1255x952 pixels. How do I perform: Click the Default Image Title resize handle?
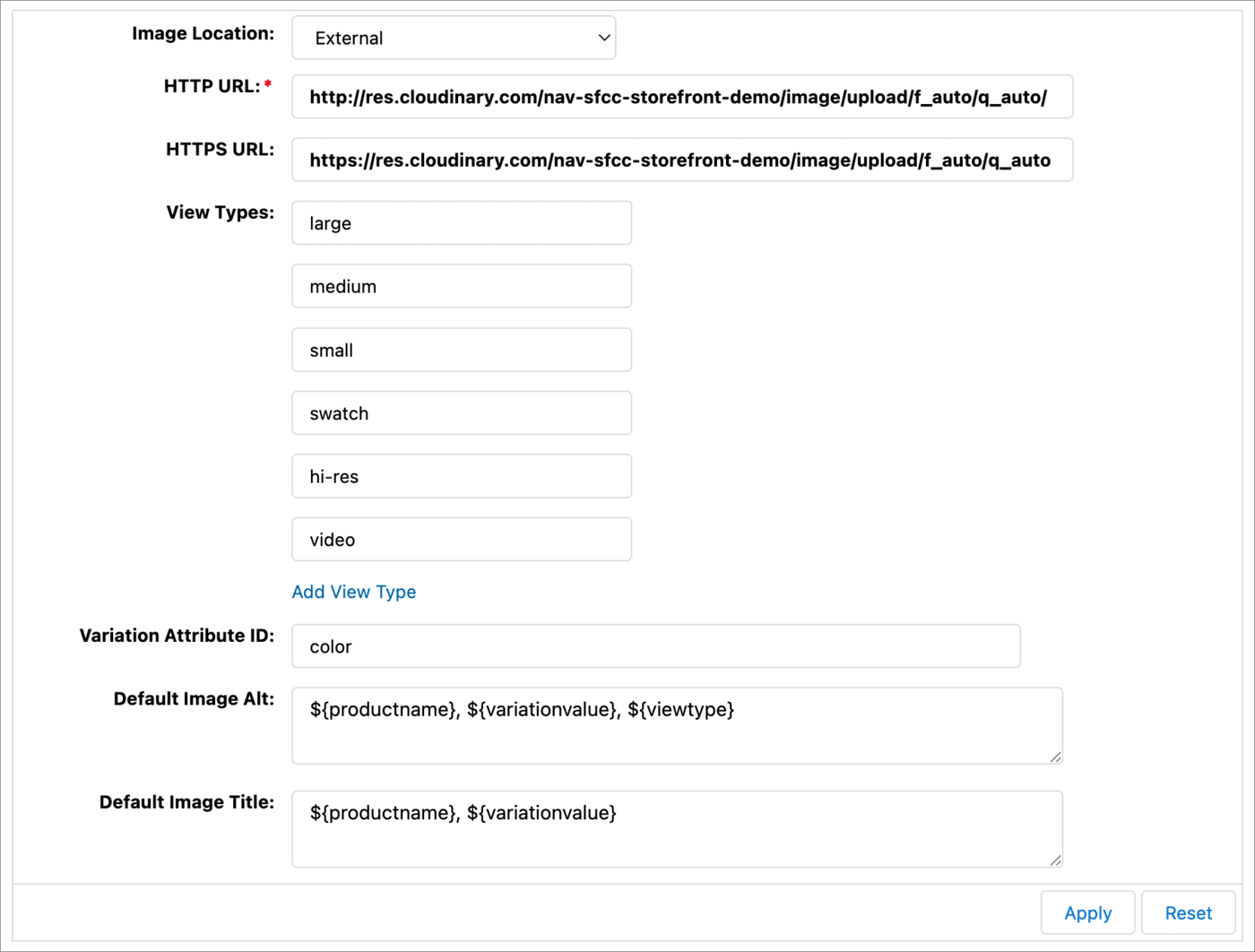coord(1056,861)
